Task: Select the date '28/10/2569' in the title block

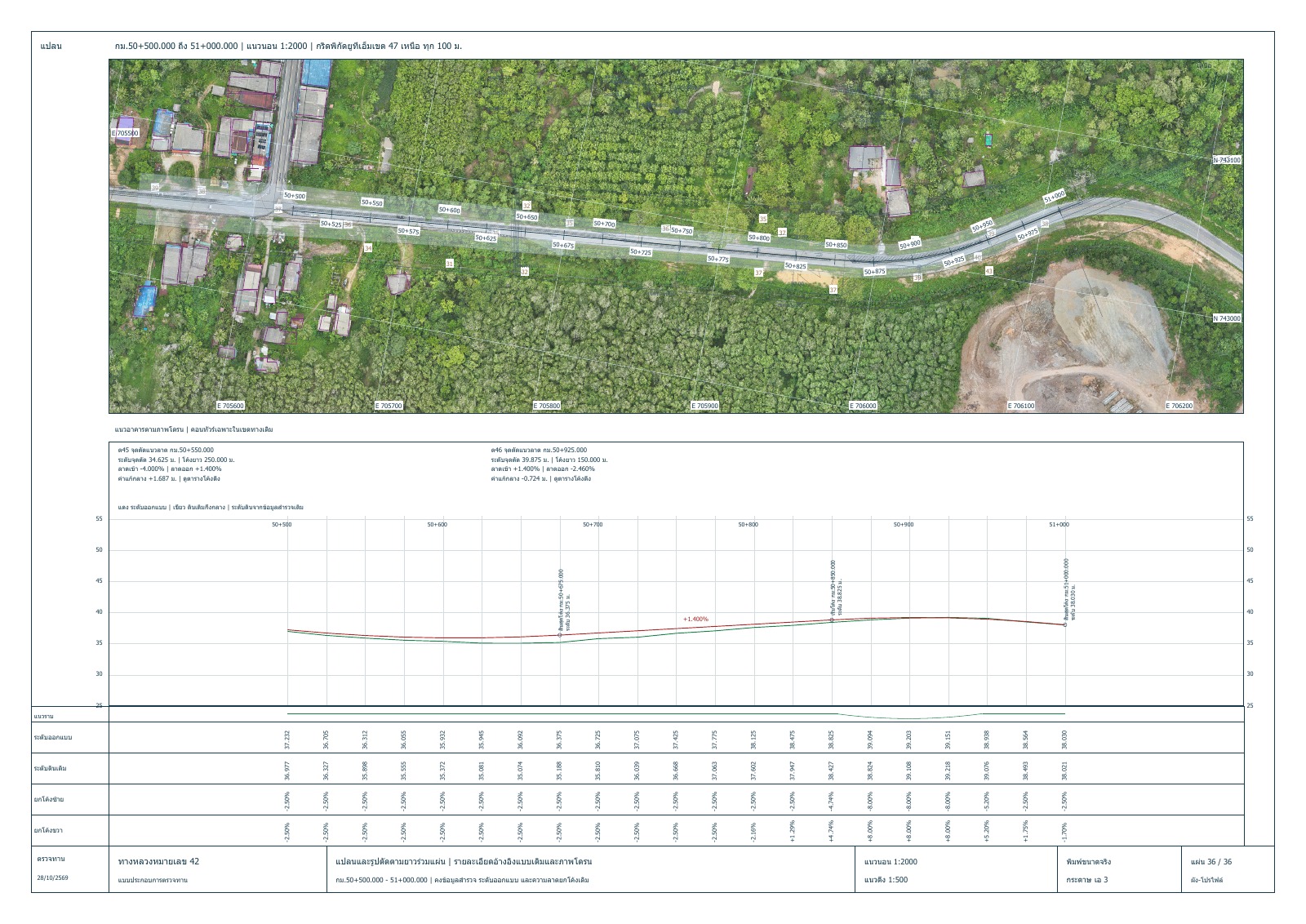Action: (54, 878)
